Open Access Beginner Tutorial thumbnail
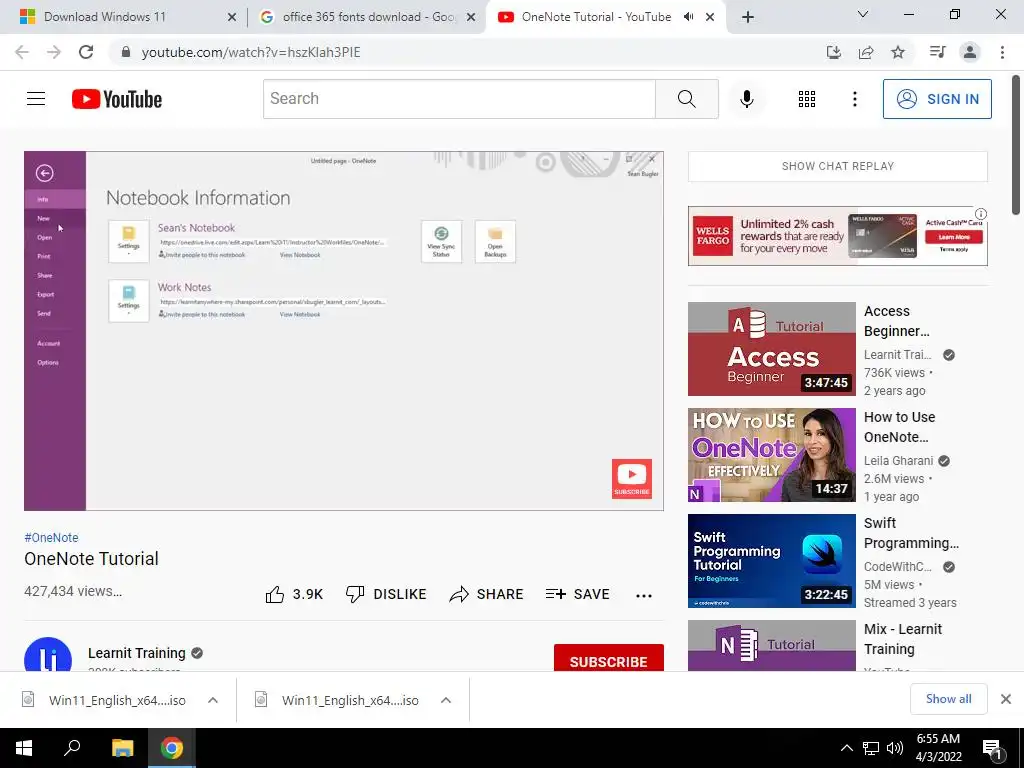Viewport: 1024px width, 768px height. [x=771, y=349]
